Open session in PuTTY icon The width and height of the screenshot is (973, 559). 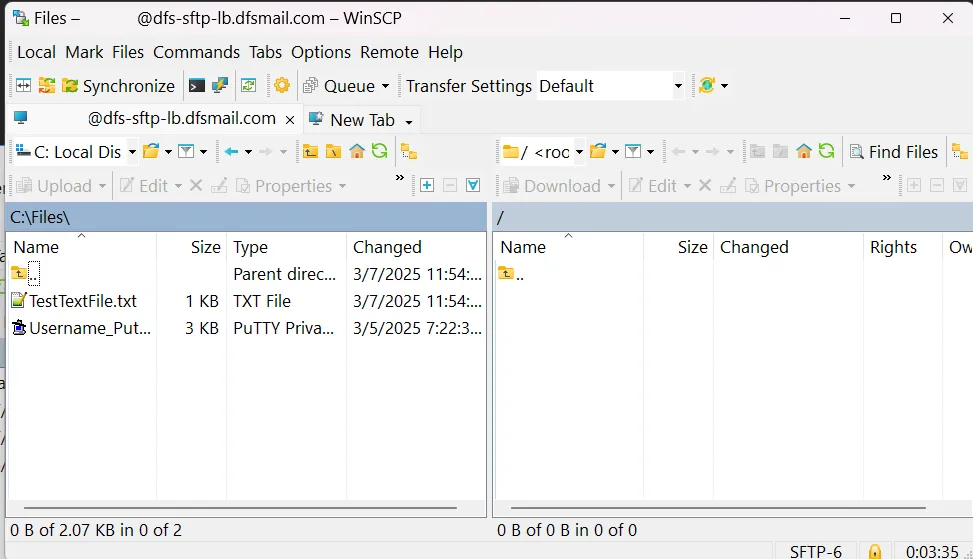tap(220, 86)
